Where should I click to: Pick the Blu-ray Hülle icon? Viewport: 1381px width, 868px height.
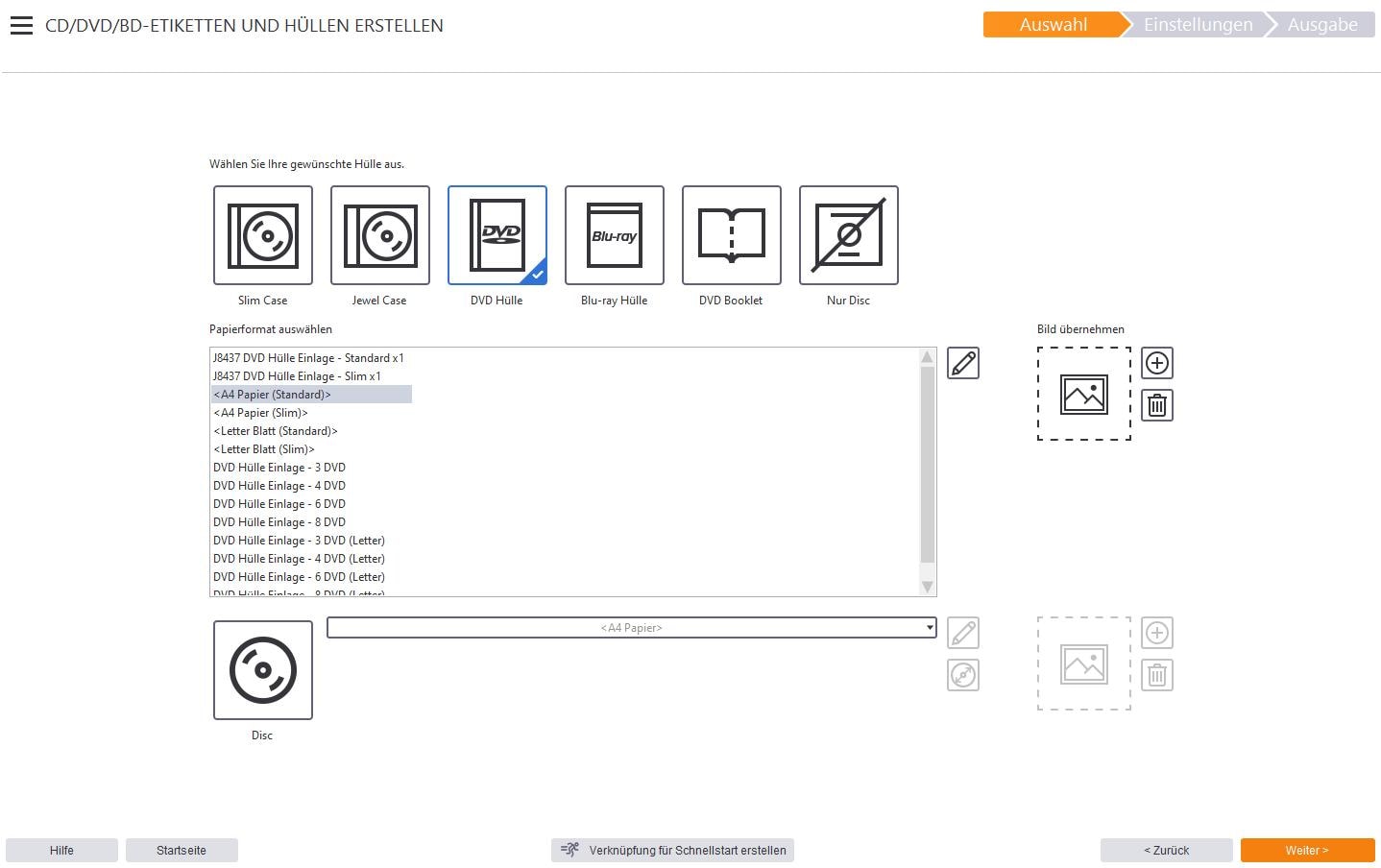click(x=615, y=235)
